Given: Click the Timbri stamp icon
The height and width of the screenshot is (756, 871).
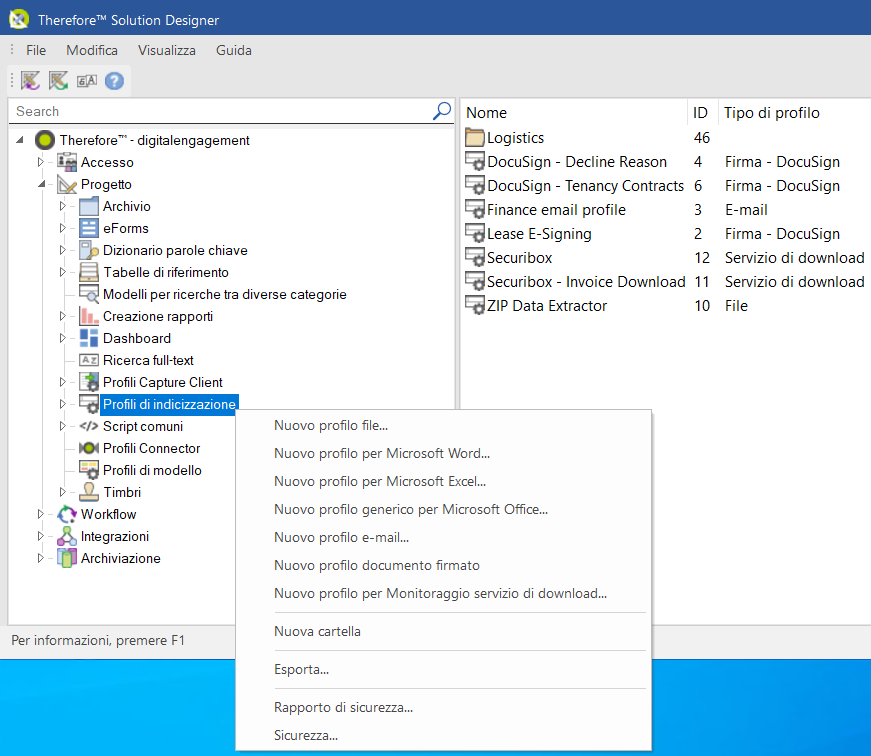Looking at the screenshot, I should [x=89, y=492].
